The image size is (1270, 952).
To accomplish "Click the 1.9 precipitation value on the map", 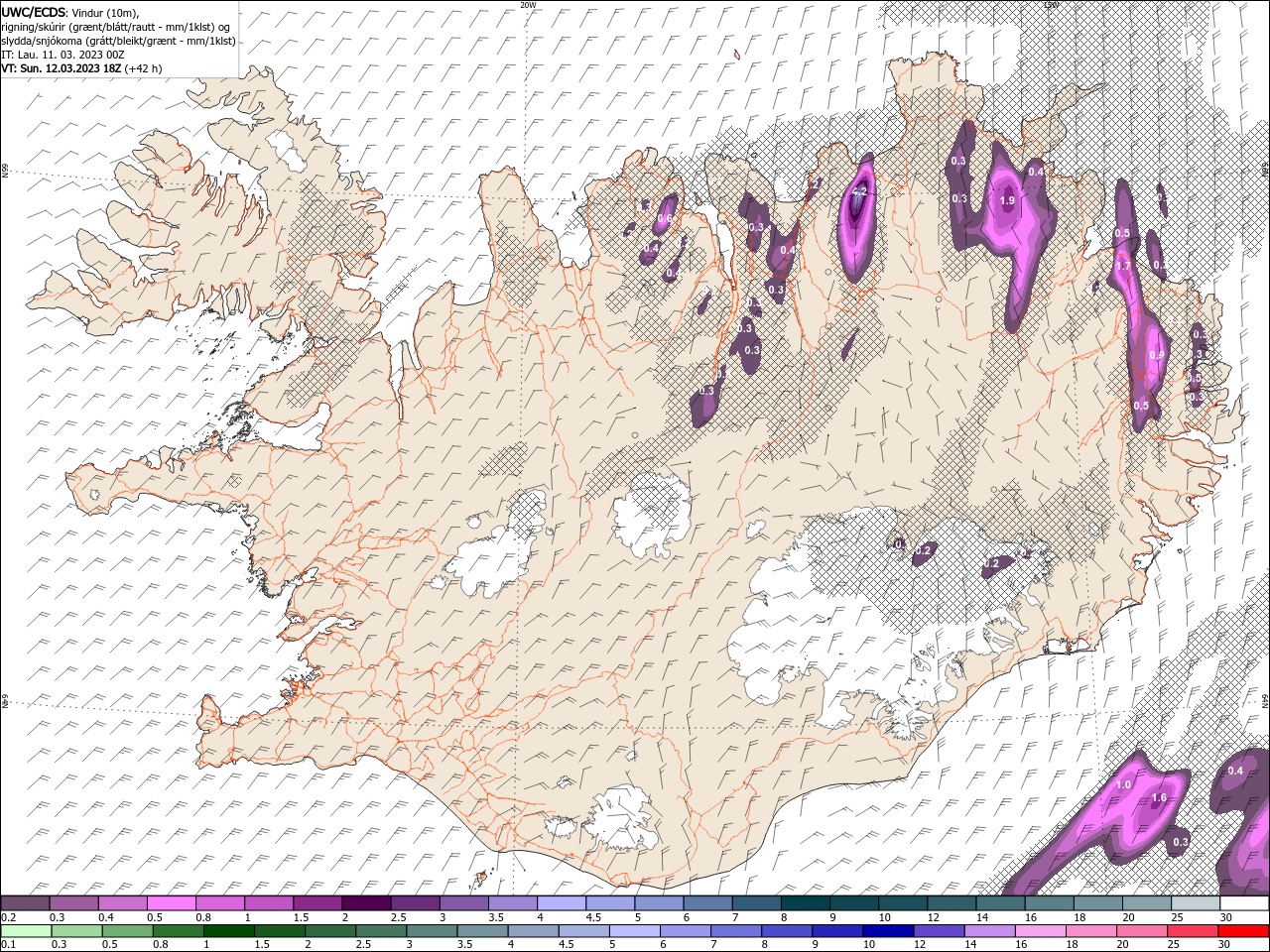I will pyautogui.click(x=1007, y=200).
